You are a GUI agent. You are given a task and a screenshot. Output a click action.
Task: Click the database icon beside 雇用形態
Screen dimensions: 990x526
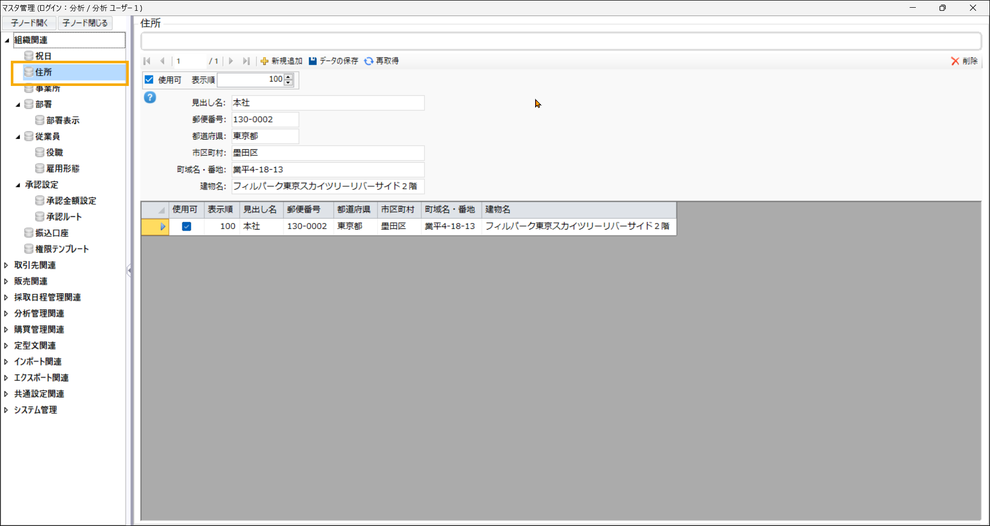coord(40,169)
